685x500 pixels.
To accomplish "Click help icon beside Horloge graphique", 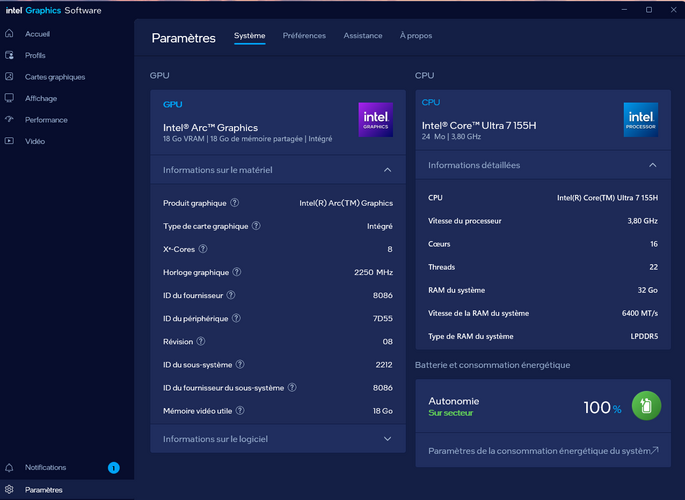I will (x=237, y=272).
